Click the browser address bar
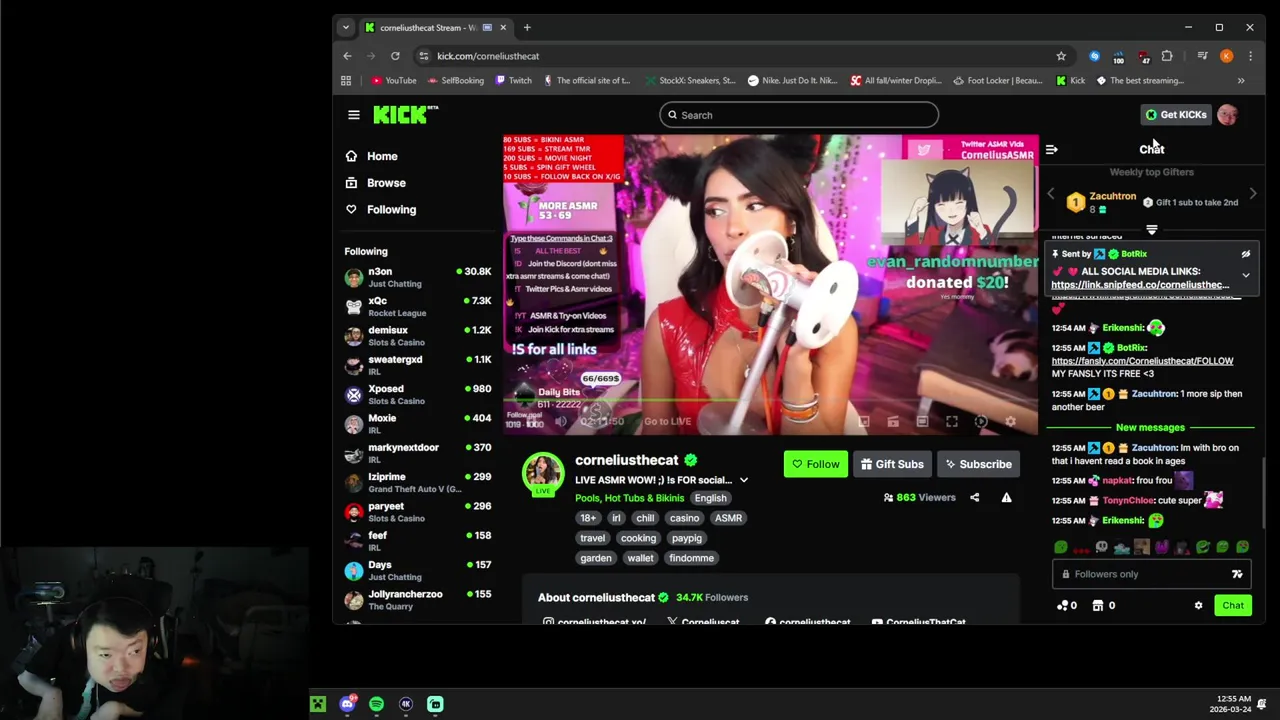Screen dimensions: 1280x720 tap(740, 56)
